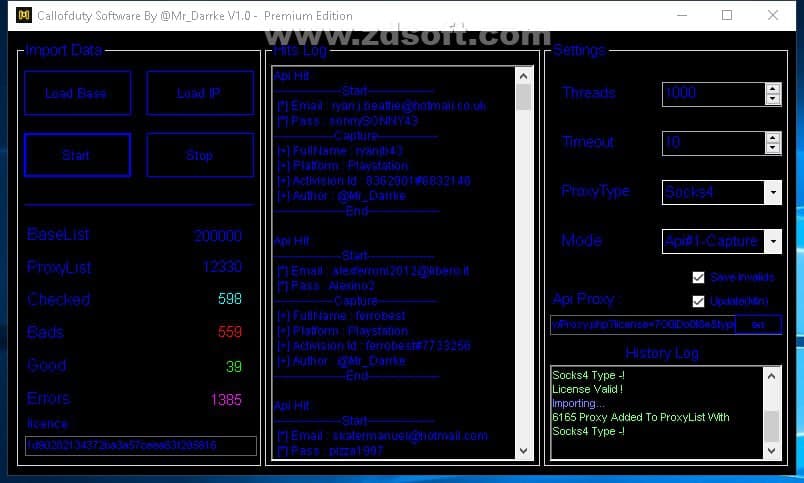The height and width of the screenshot is (483, 804).
Task: Click the 'License Valid !' history line
Action: [x=588, y=389]
